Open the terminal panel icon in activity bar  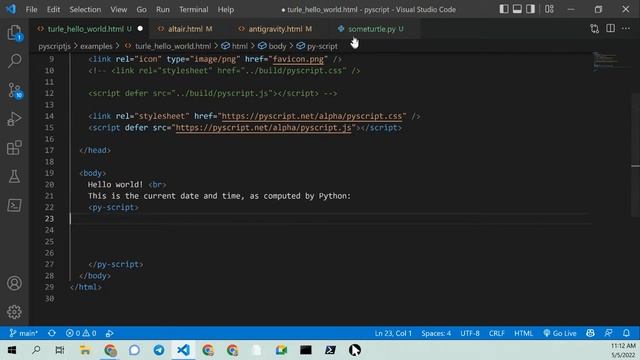coord(14,205)
